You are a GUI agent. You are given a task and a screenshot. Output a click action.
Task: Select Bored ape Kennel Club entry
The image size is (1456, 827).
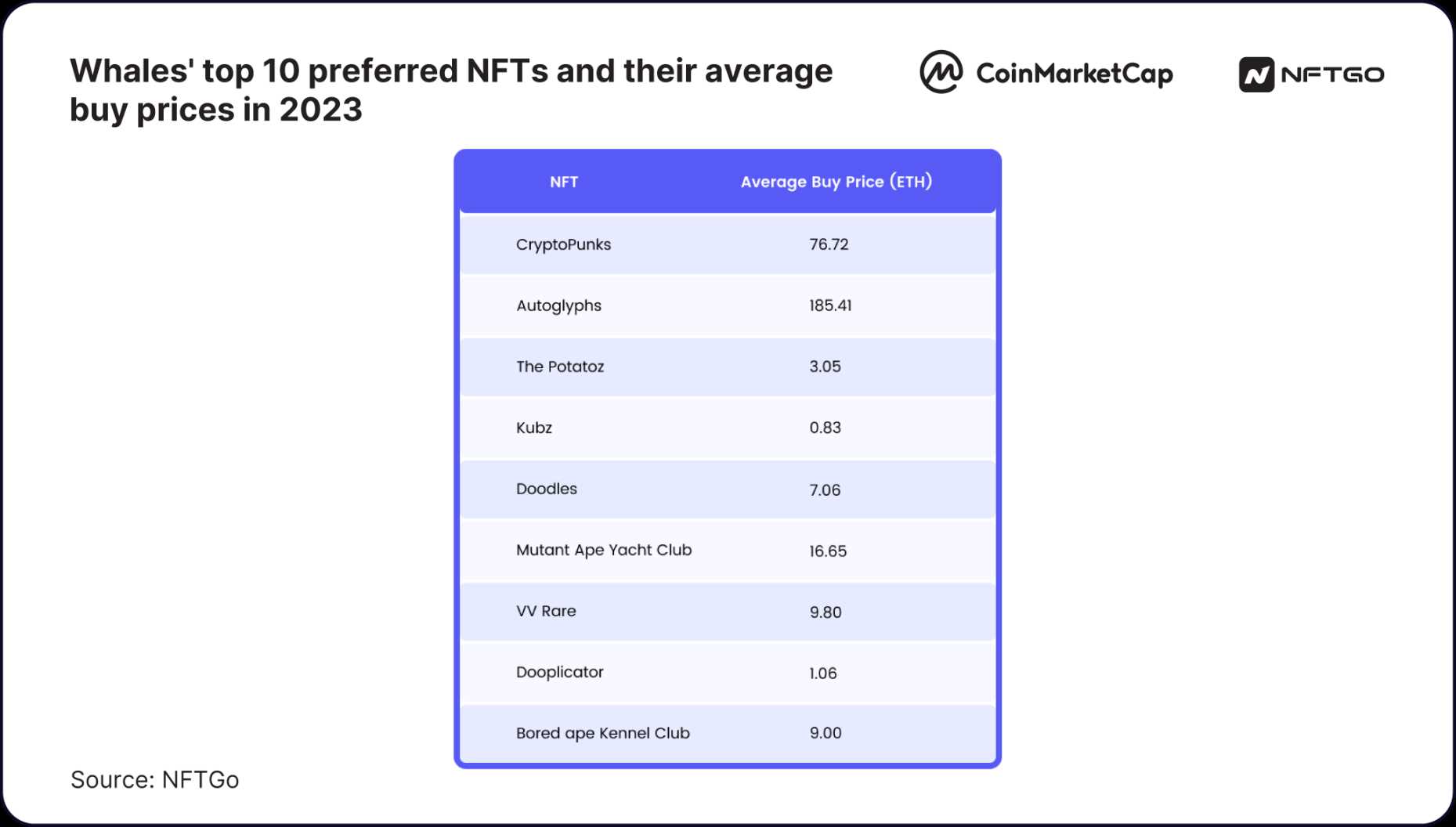pyautogui.click(x=602, y=733)
